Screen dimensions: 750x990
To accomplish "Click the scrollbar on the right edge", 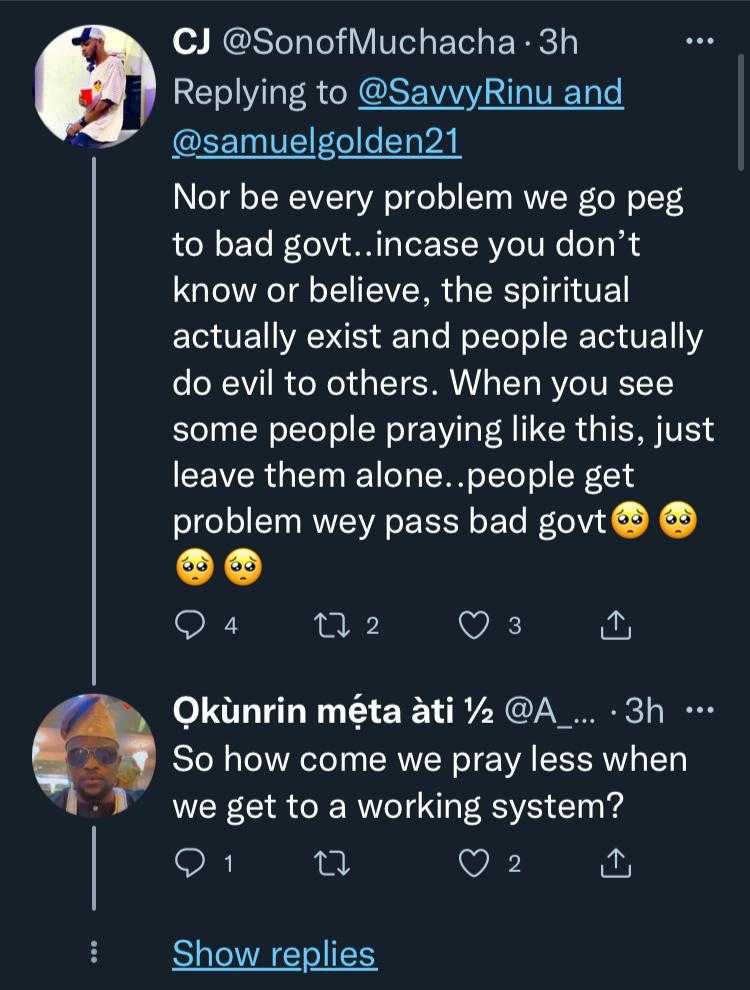I will pos(741,150).
